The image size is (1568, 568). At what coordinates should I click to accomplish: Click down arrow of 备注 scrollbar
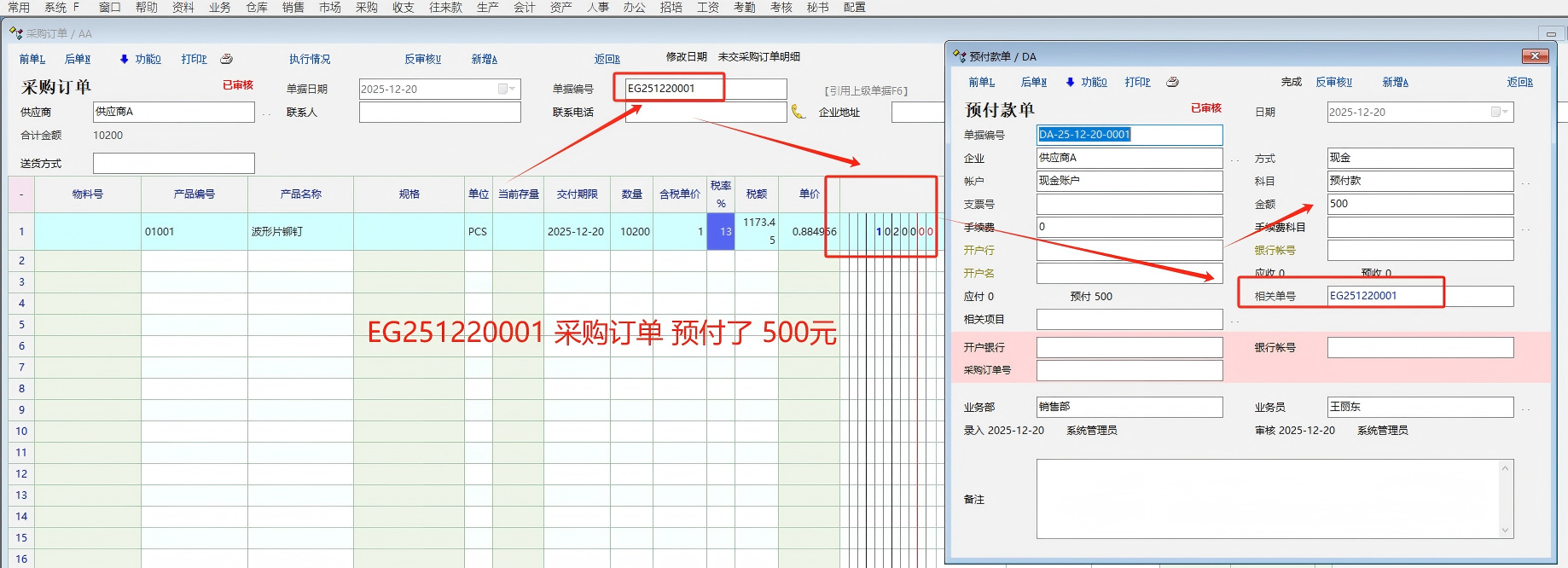1505,530
